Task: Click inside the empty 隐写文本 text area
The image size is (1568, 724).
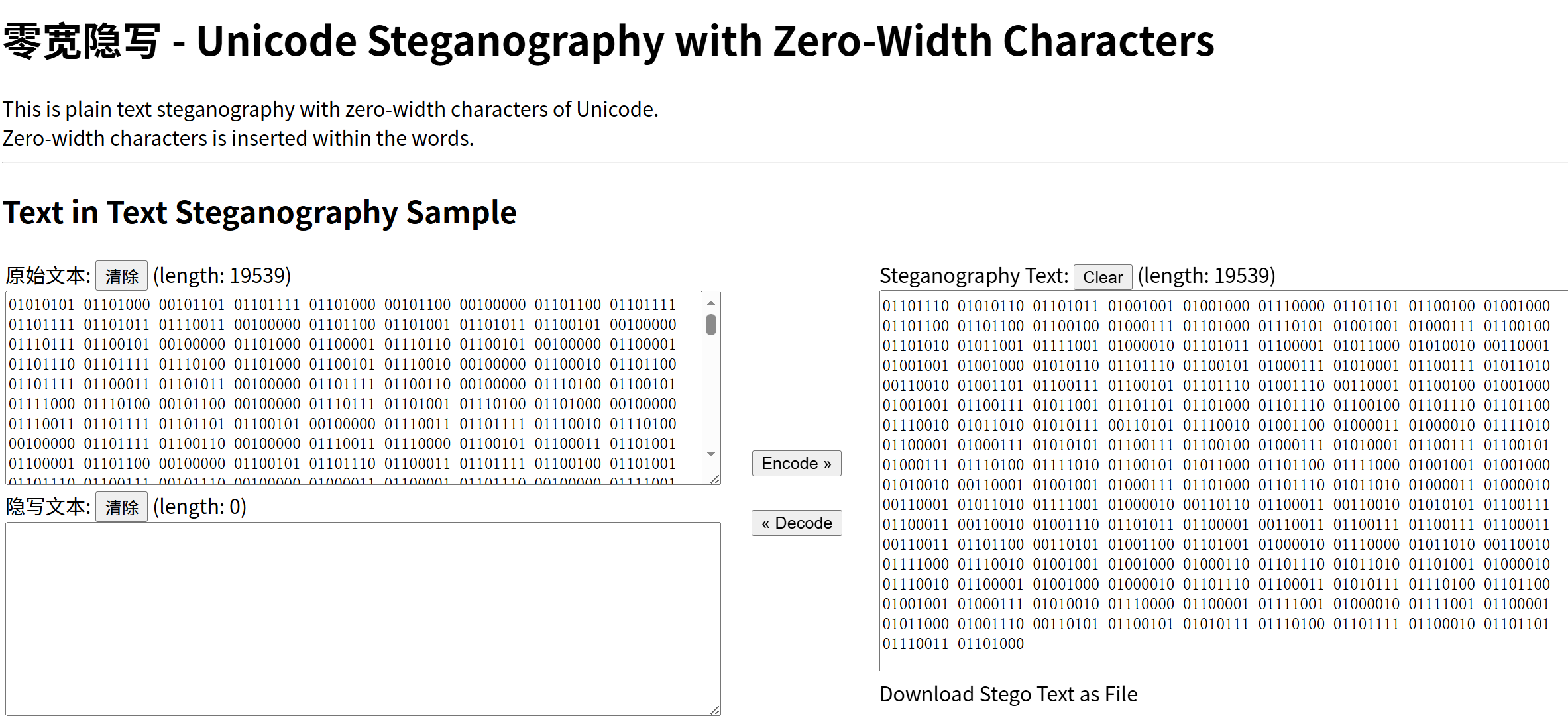Action: coord(363,619)
